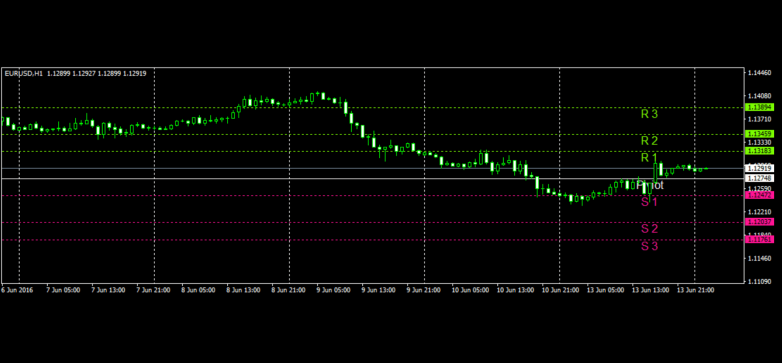Click the 1.11460 price axis value
This screenshot has width=782, height=363.
tap(759, 258)
